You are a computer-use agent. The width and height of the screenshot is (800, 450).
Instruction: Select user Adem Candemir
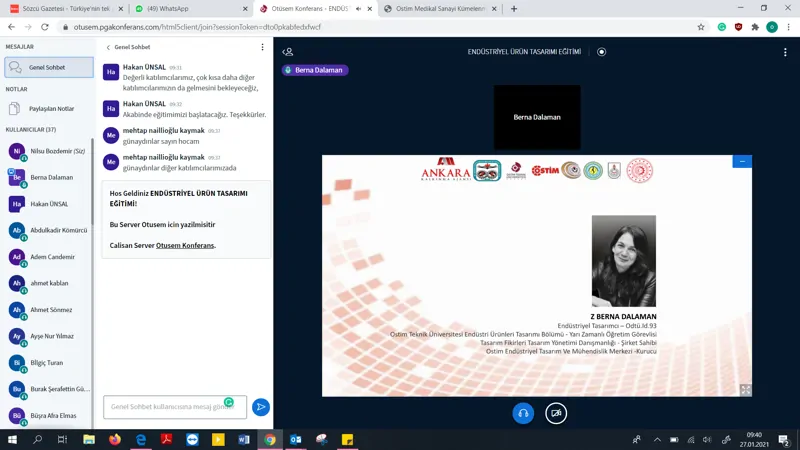(49, 257)
